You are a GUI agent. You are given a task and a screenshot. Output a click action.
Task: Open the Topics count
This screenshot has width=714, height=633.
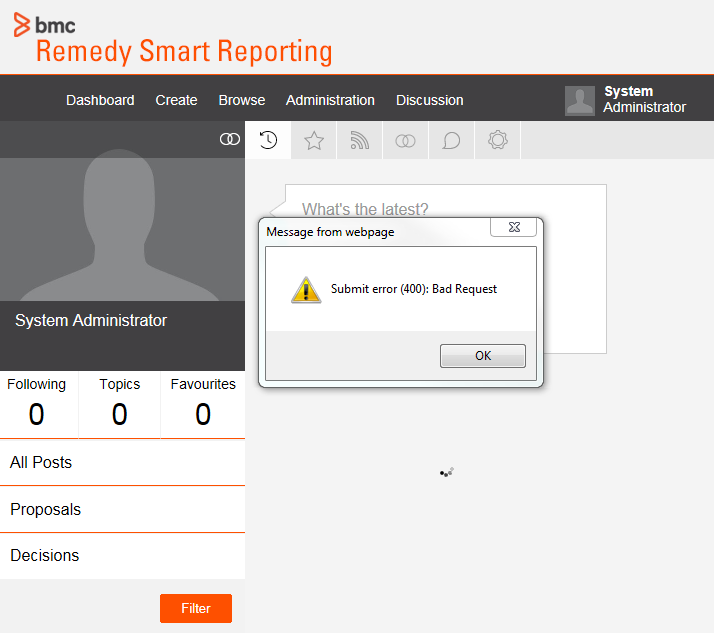point(120,404)
